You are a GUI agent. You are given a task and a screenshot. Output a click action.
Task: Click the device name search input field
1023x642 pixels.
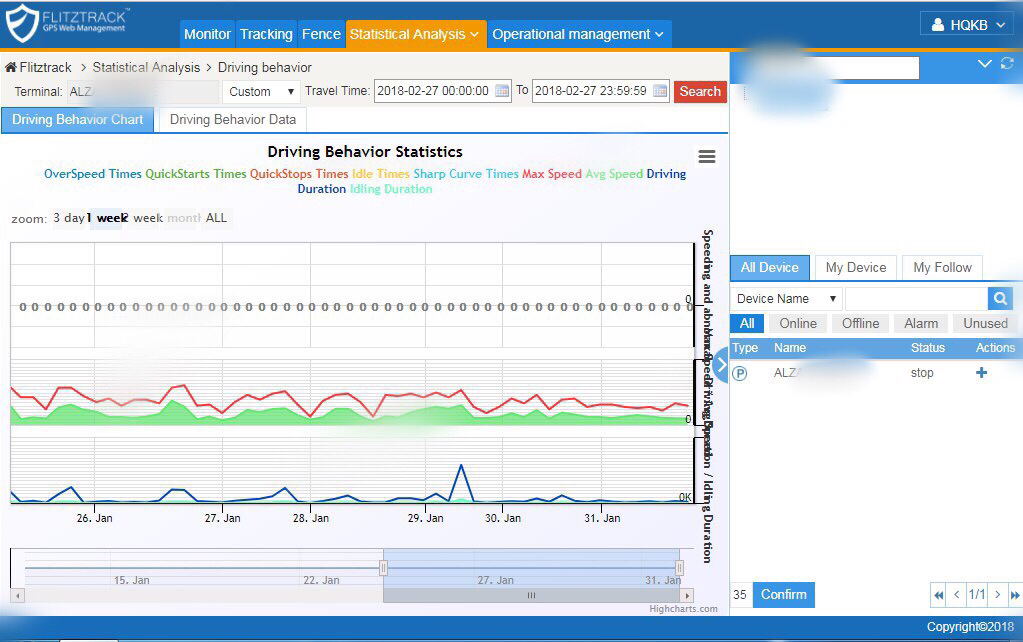(916, 299)
